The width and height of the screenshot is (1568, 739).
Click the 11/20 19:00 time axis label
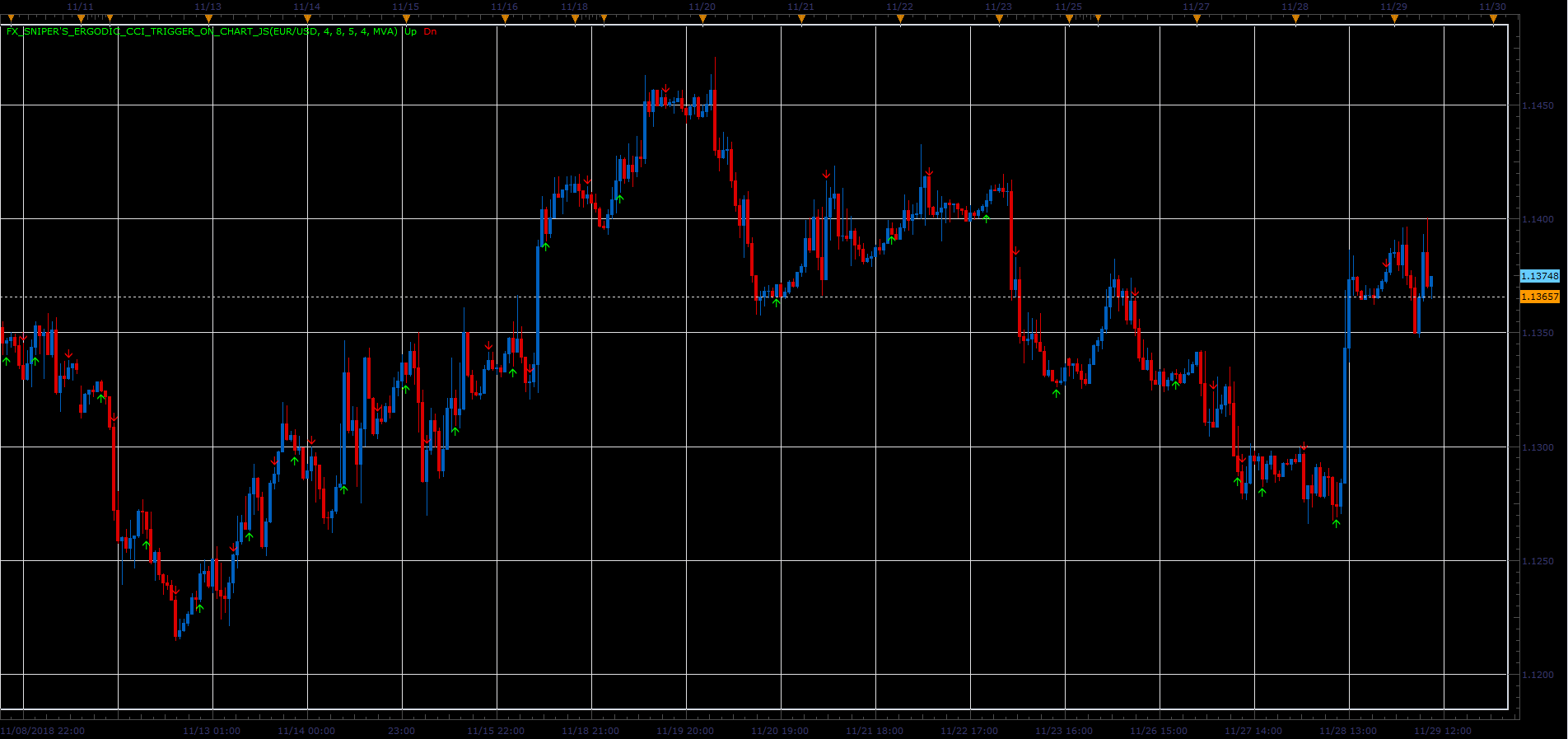pyautogui.click(x=780, y=731)
